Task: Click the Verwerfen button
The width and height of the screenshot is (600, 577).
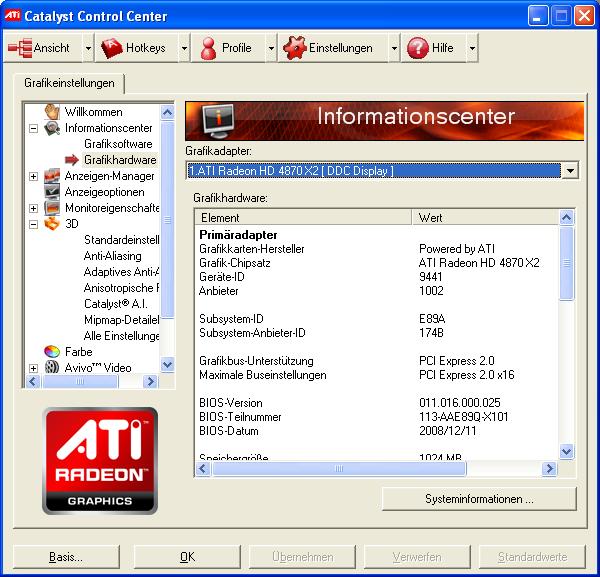Action: [x=417, y=557]
